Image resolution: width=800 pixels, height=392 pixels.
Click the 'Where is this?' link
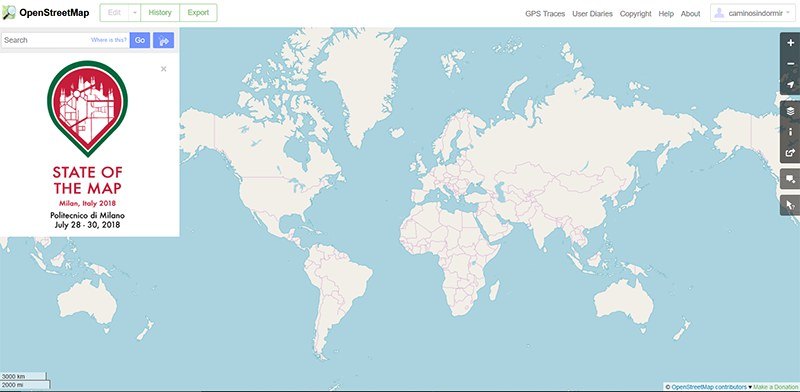click(109, 40)
